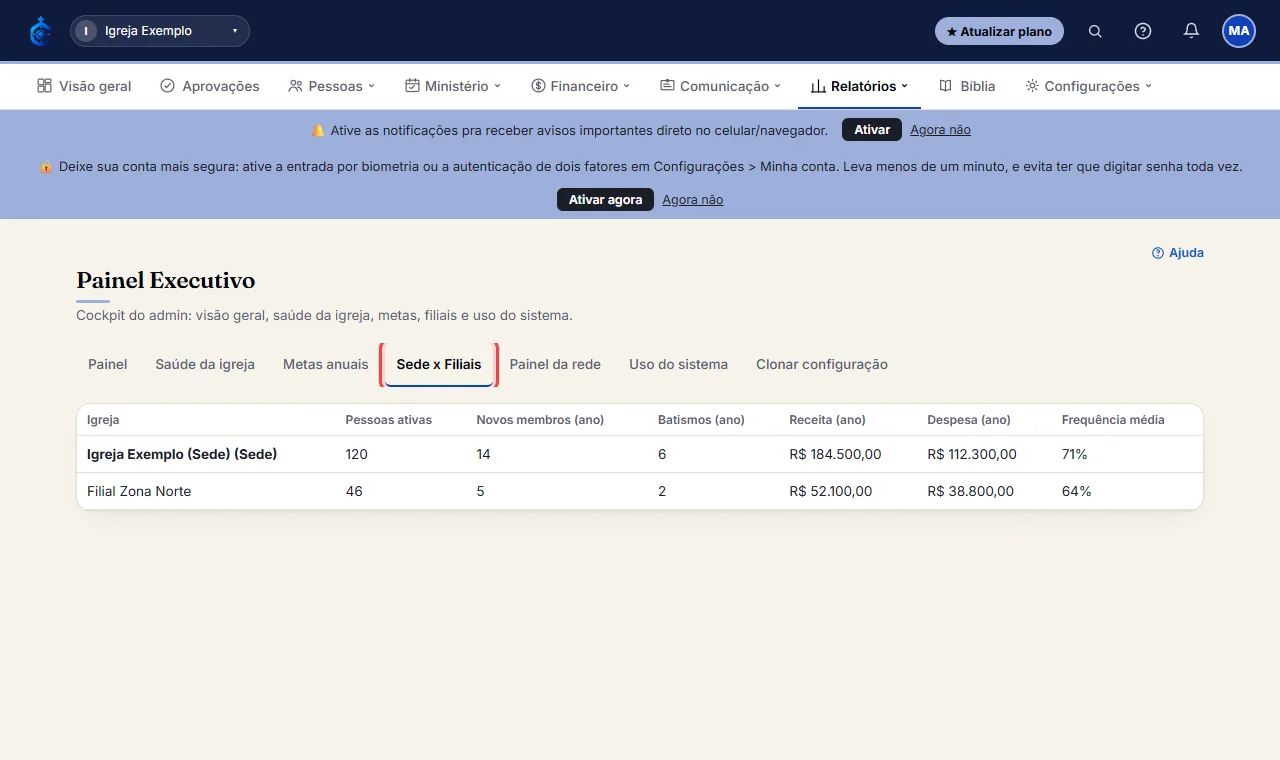Click the Atualizar plano button

999,31
